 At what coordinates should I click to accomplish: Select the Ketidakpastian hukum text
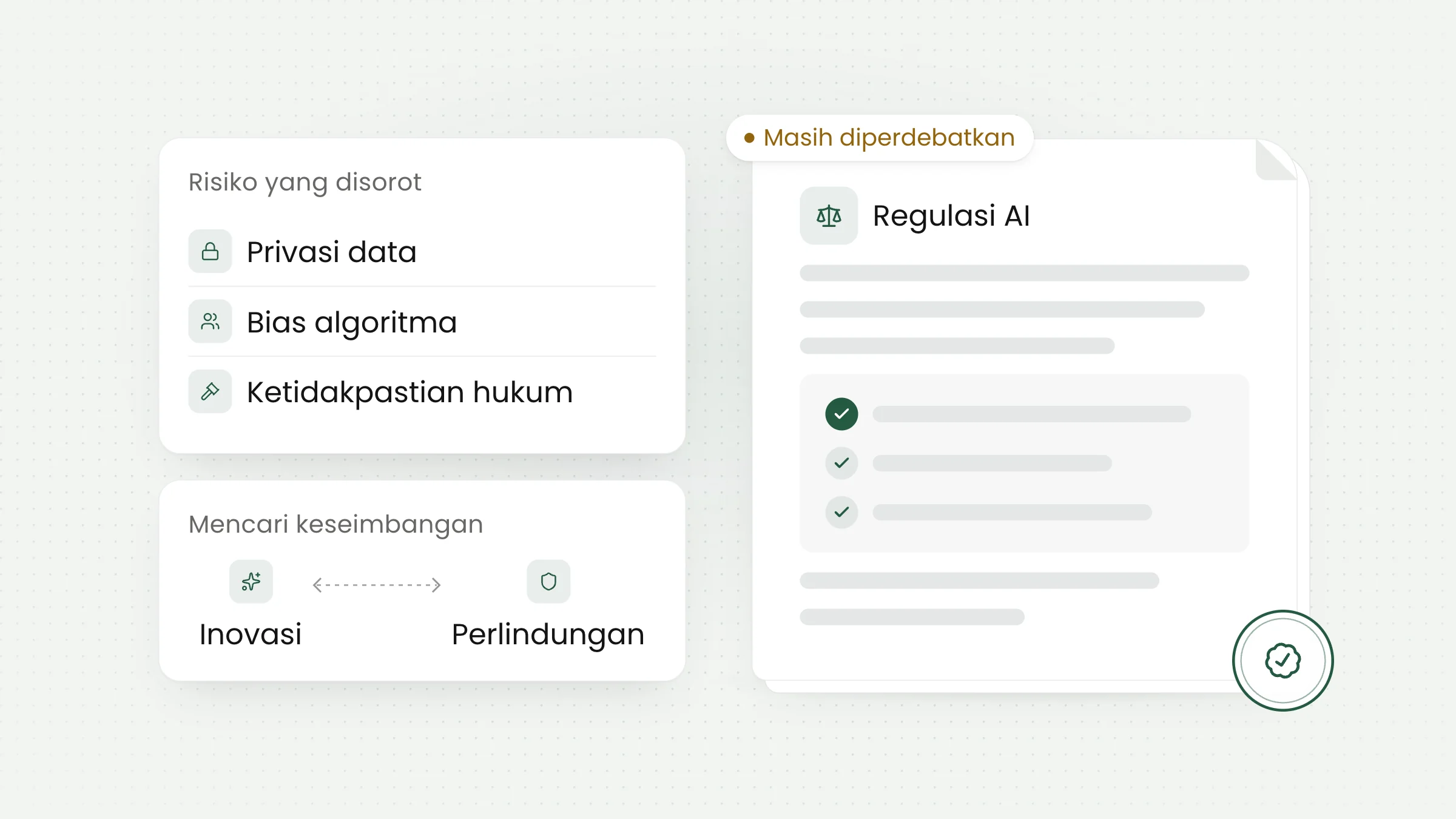(x=409, y=392)
